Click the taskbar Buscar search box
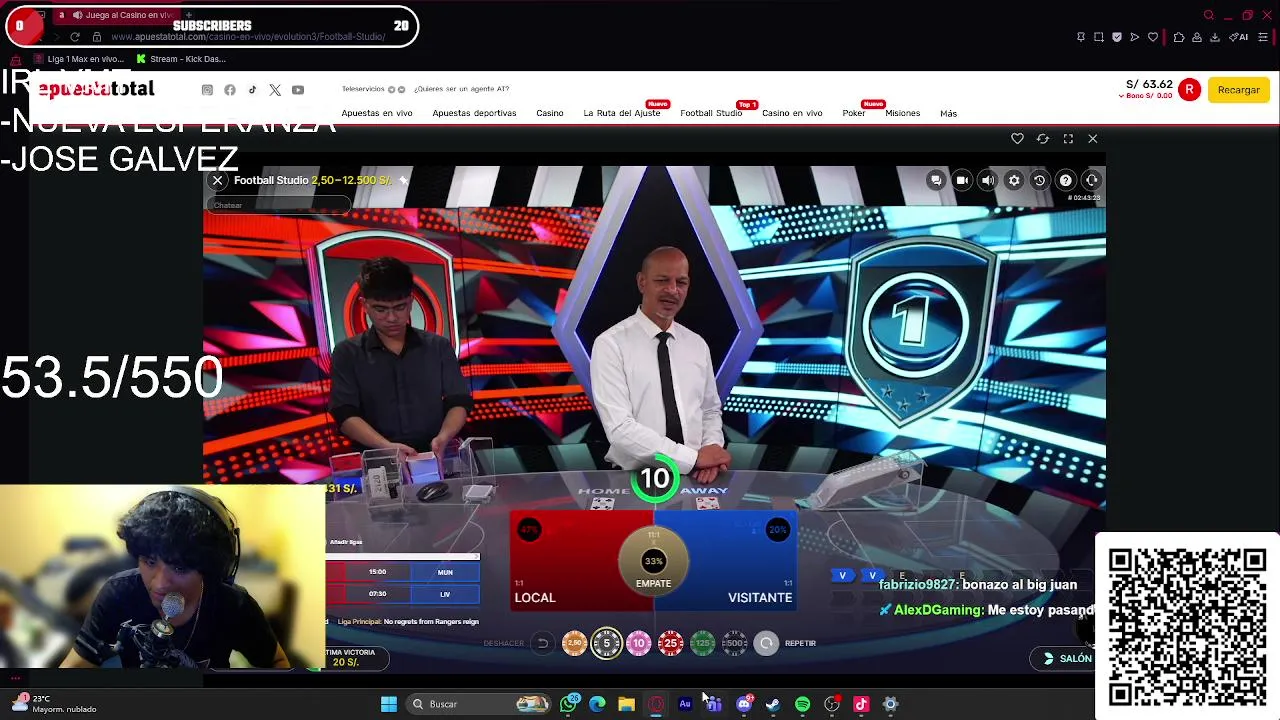Image resolution: width=1280 pixels, height=720 pixels. (x=480, y=704)
